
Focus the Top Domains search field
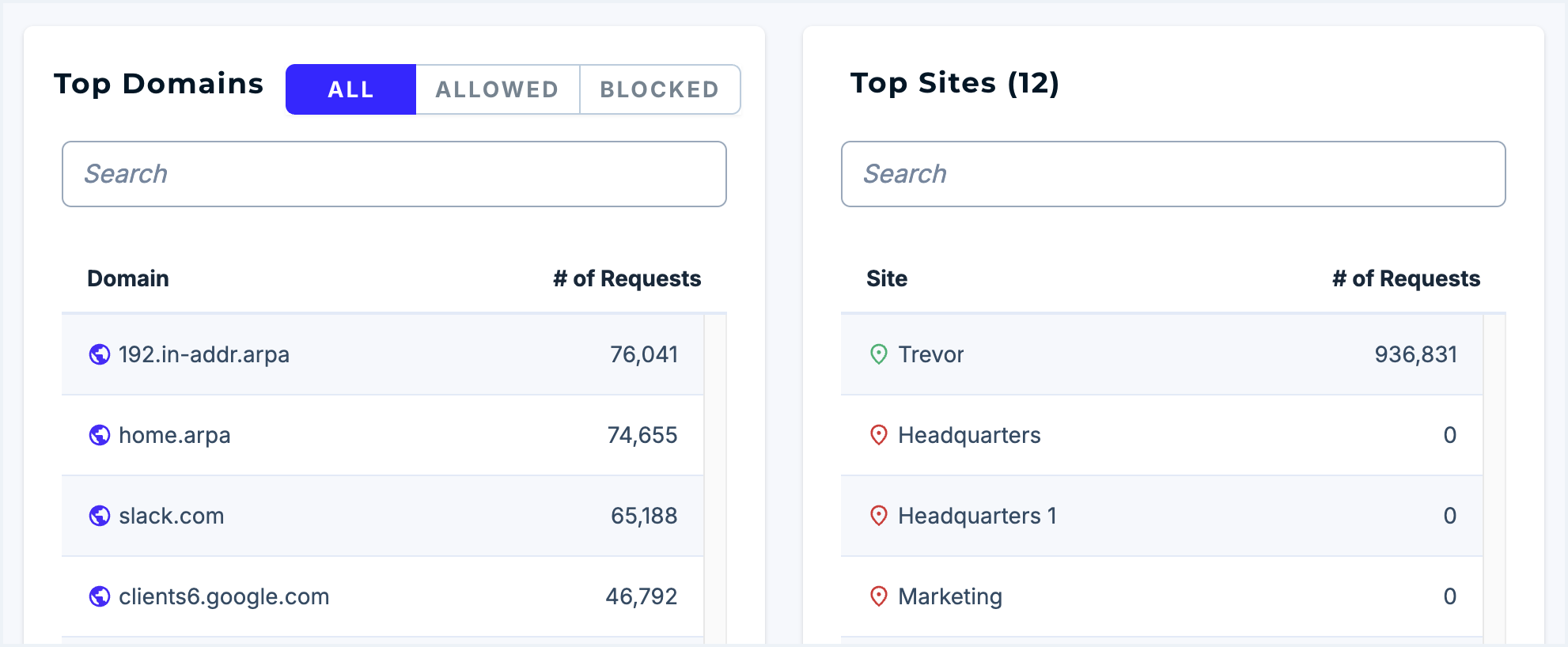click(394, 174)
